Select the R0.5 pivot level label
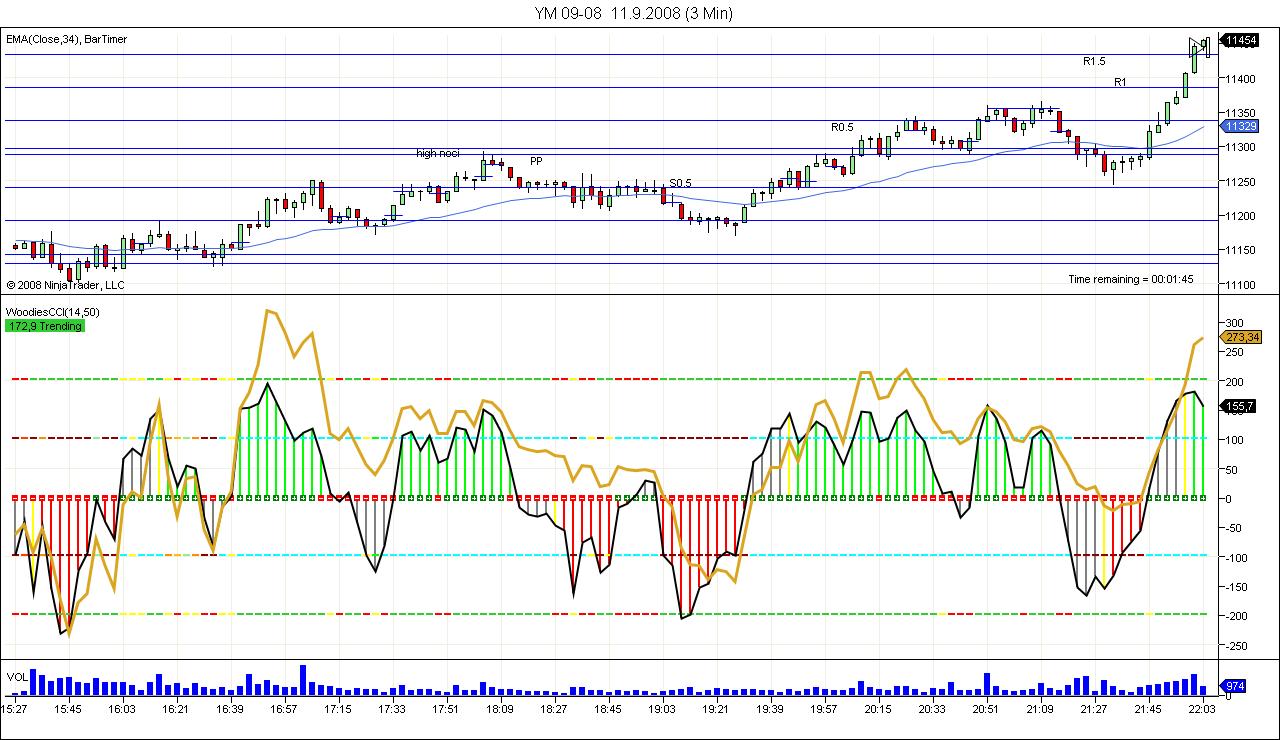This screenshot has height=740, width=1280. (842, 127)
